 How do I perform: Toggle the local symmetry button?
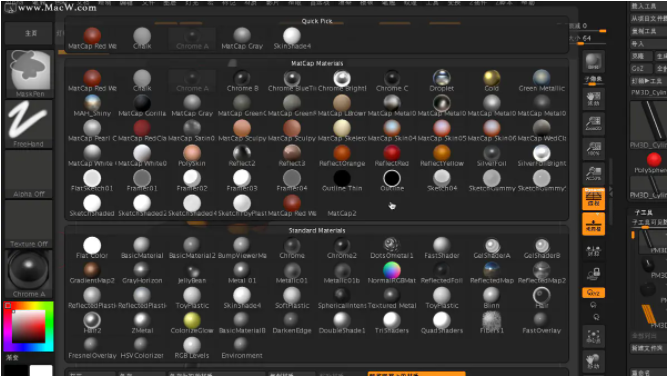(593, 250)
